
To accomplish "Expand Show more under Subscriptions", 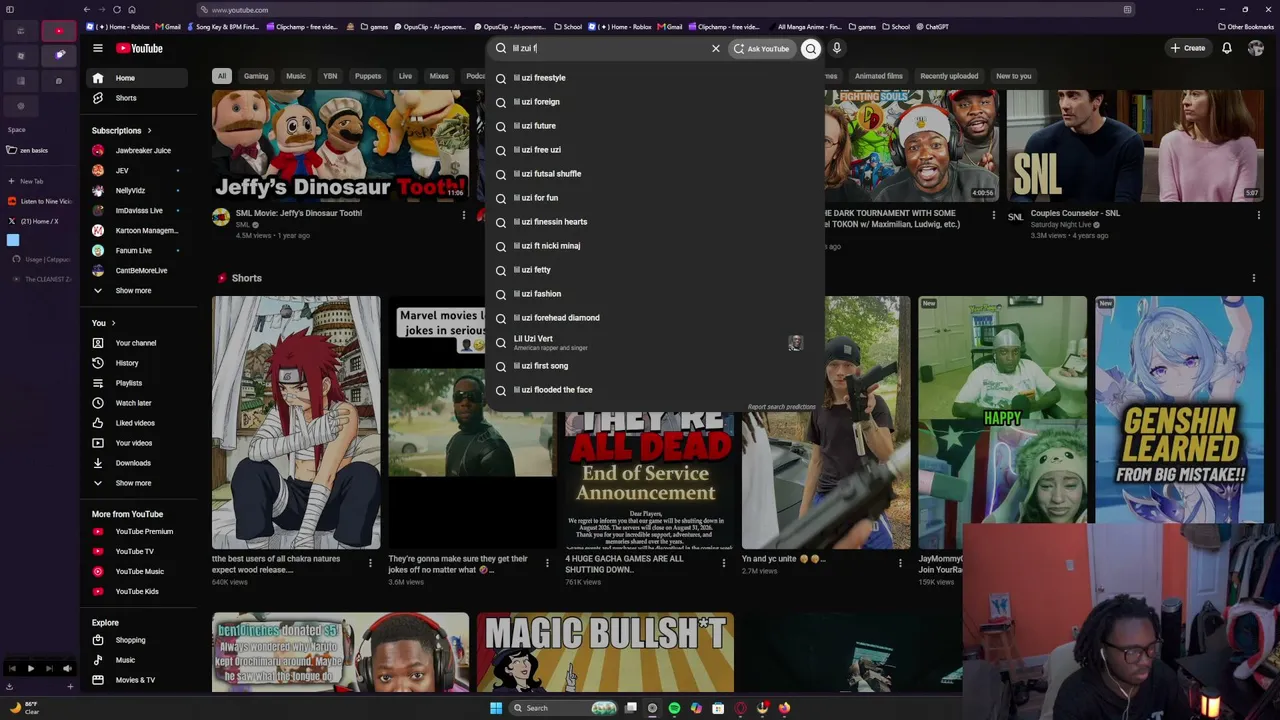I will (x=137, y=291).
